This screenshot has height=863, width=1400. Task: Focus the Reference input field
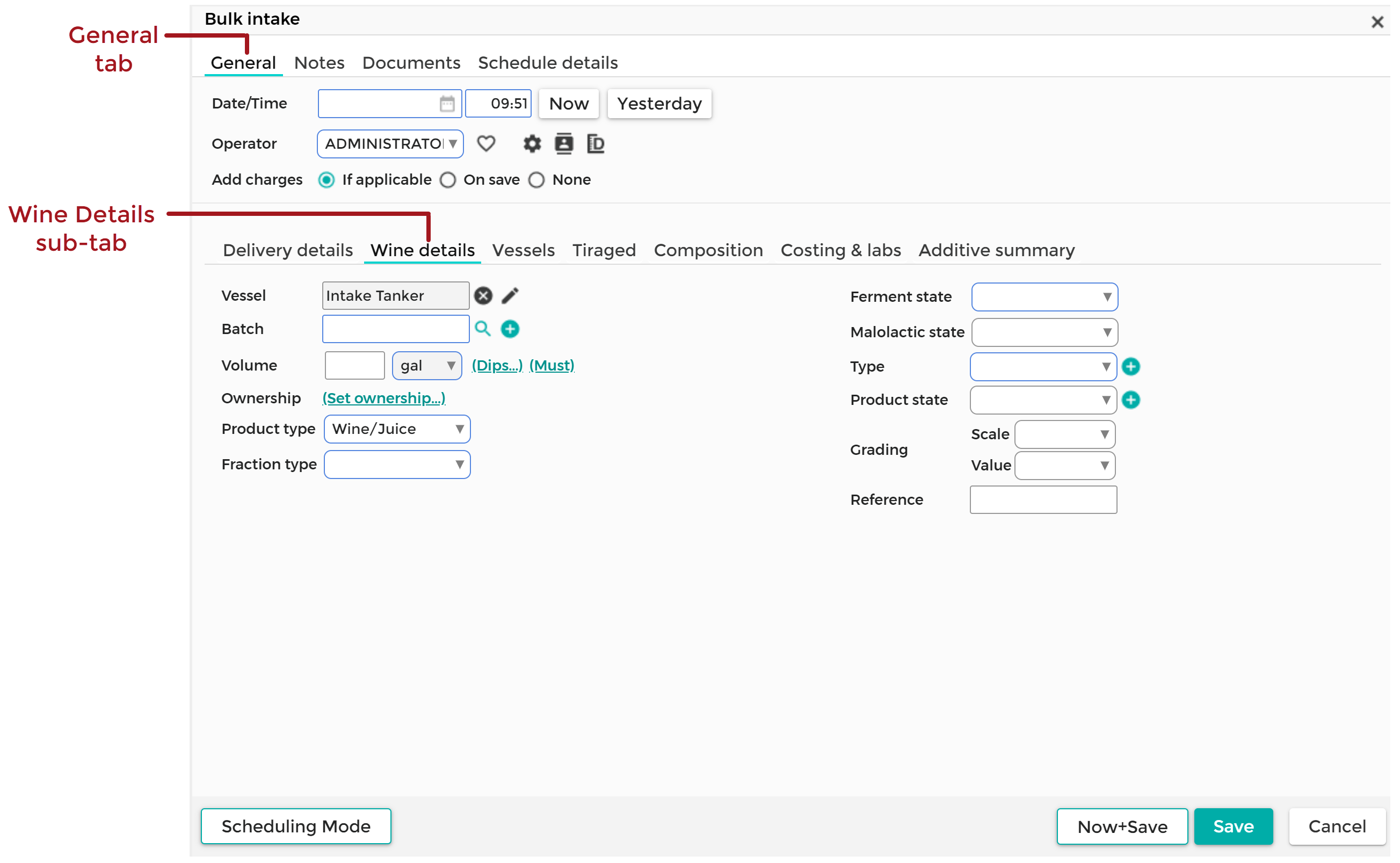click(x=1043, y=500)
